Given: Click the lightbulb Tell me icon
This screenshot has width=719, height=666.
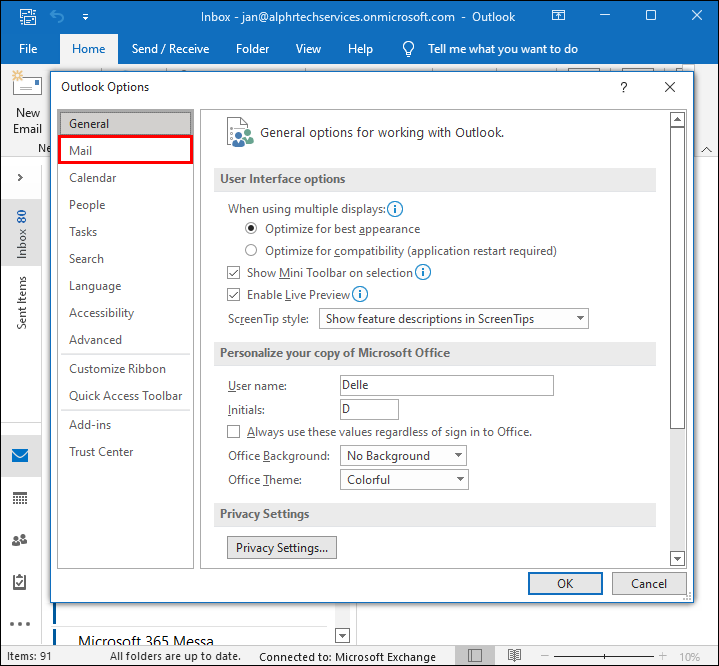Looking at the screenshot, I should click(408, 49).
